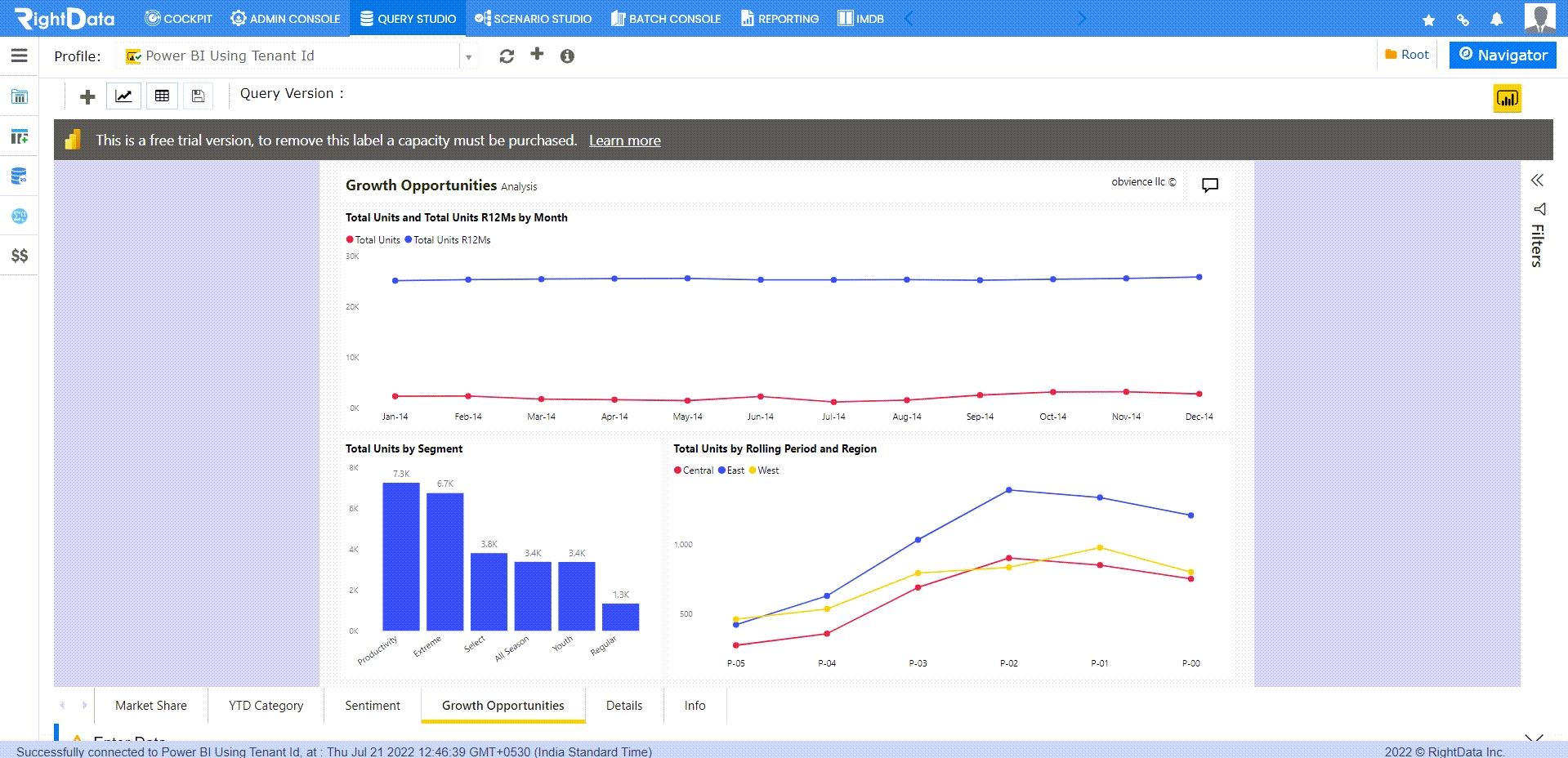Switch to the Market Share tab
The height and width of the screenshot is (758, 1568).
tap(150, 705)
